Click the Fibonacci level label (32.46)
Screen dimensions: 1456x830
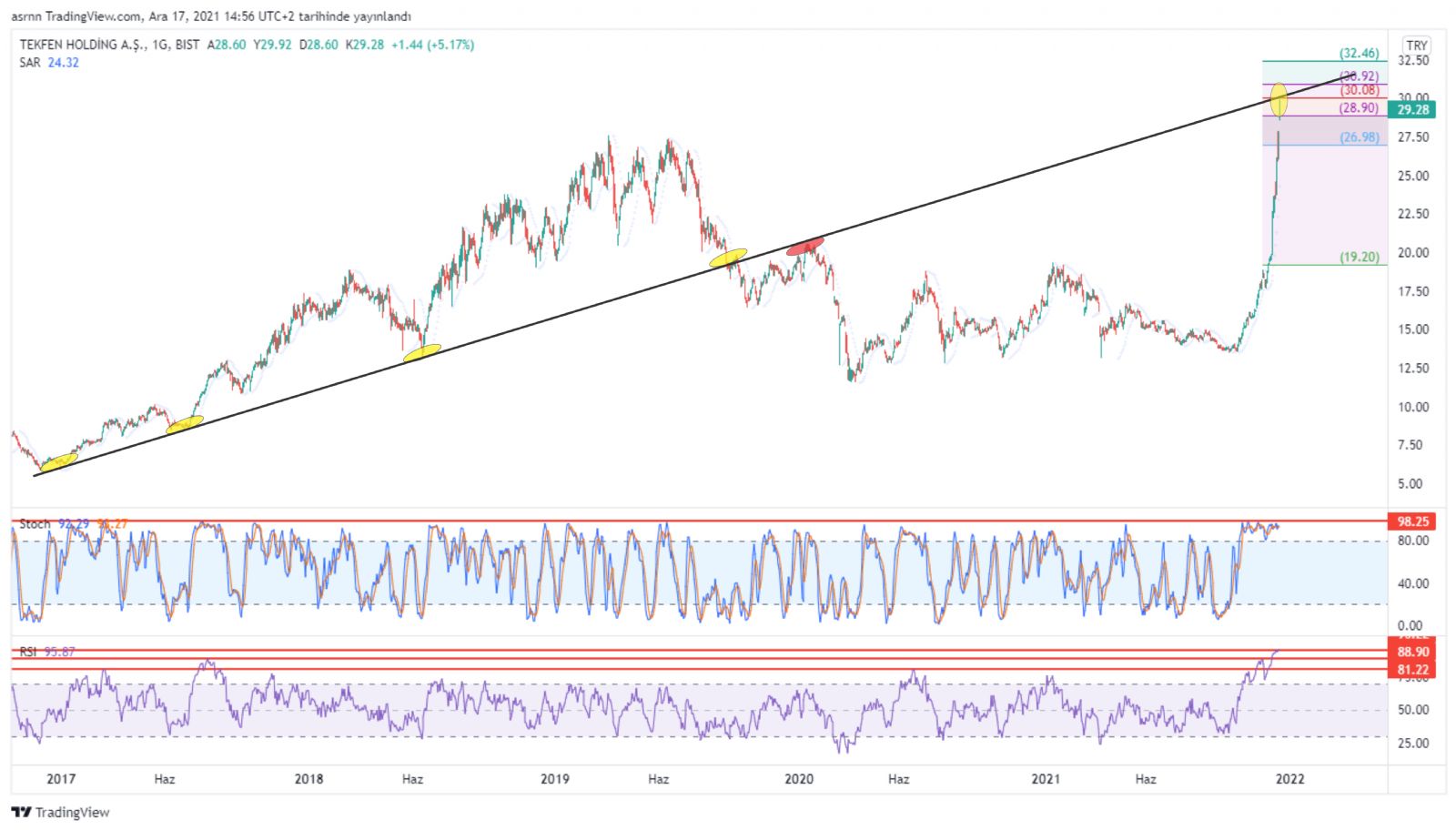1359,54
